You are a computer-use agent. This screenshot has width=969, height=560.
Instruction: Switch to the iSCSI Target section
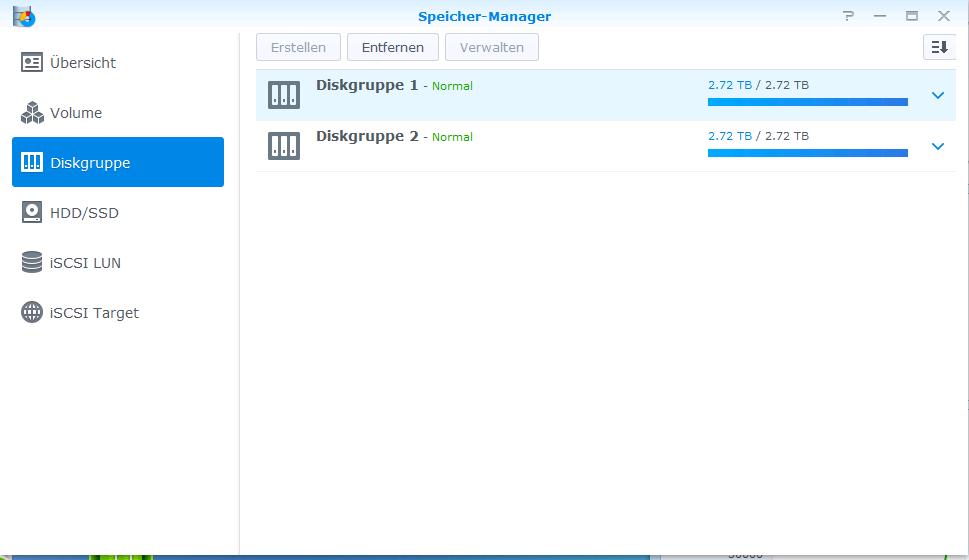[117, 312]
